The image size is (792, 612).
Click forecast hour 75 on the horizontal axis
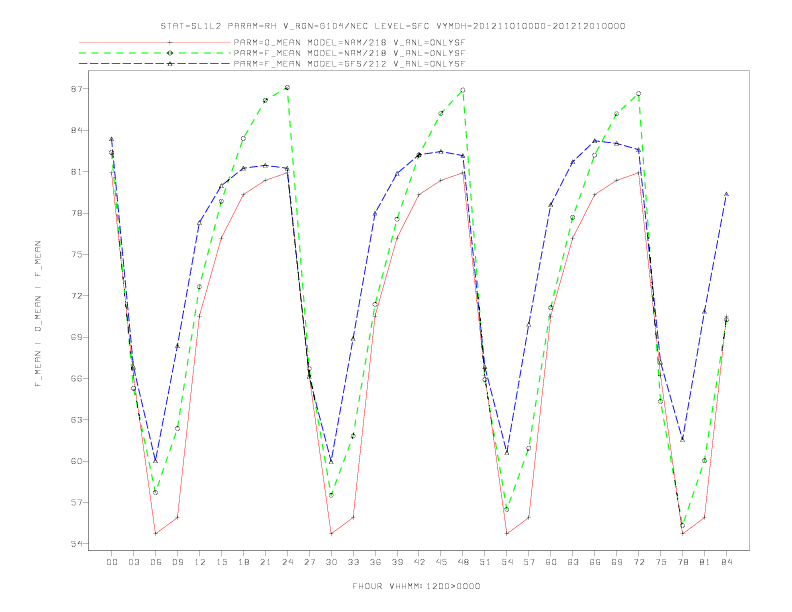pos(661,562)
